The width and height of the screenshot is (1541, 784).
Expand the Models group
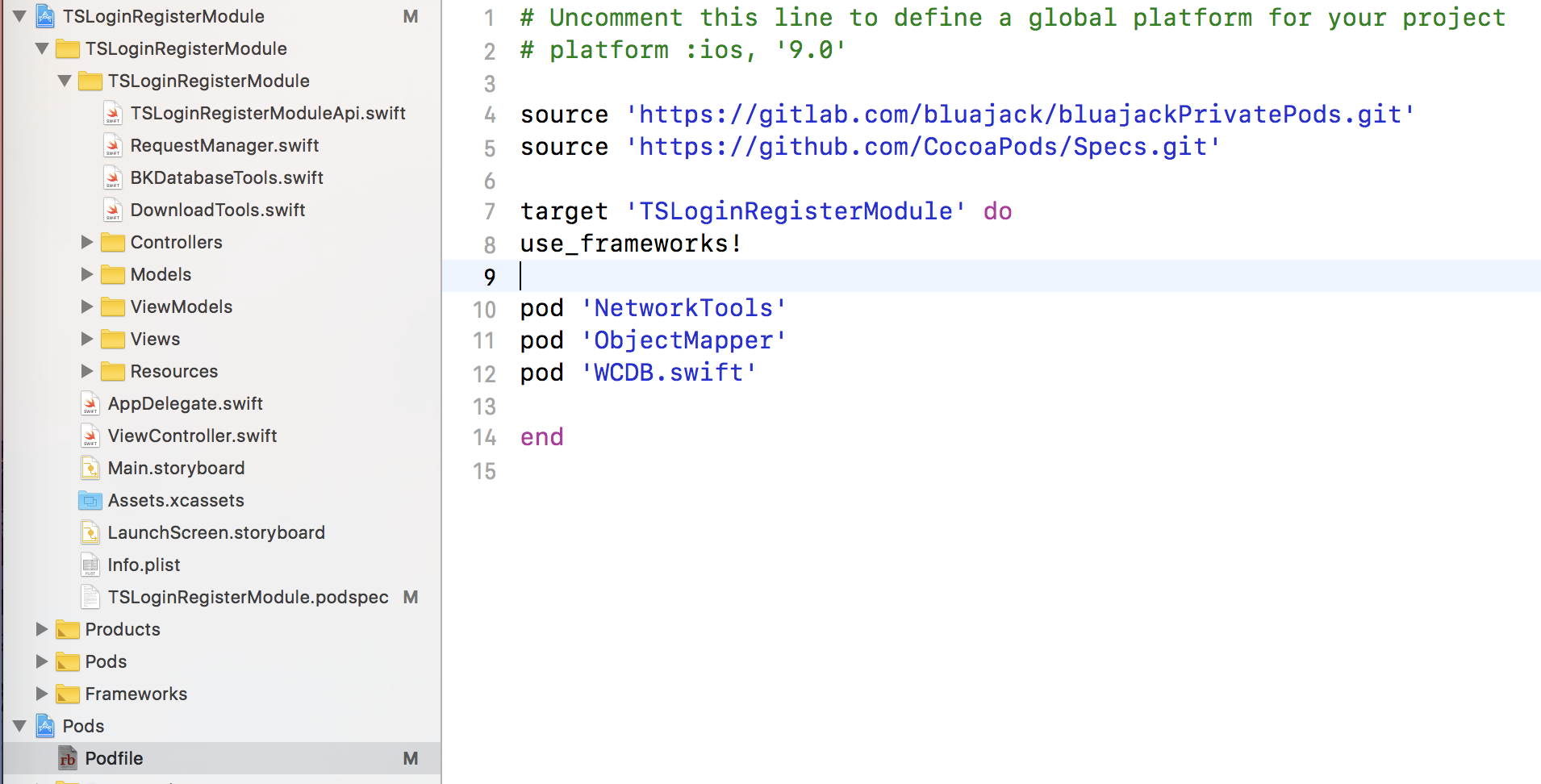(x=87, y=274)
